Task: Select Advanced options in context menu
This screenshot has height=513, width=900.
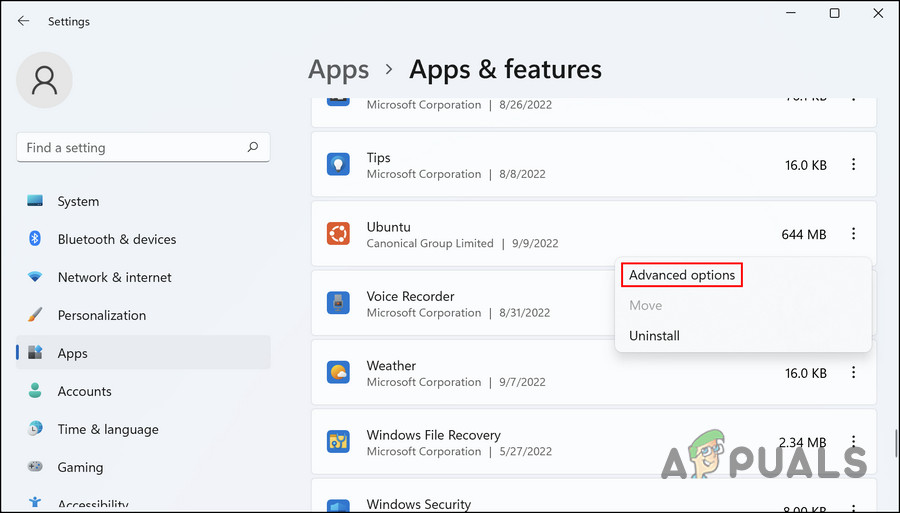Action: point(682,275)
